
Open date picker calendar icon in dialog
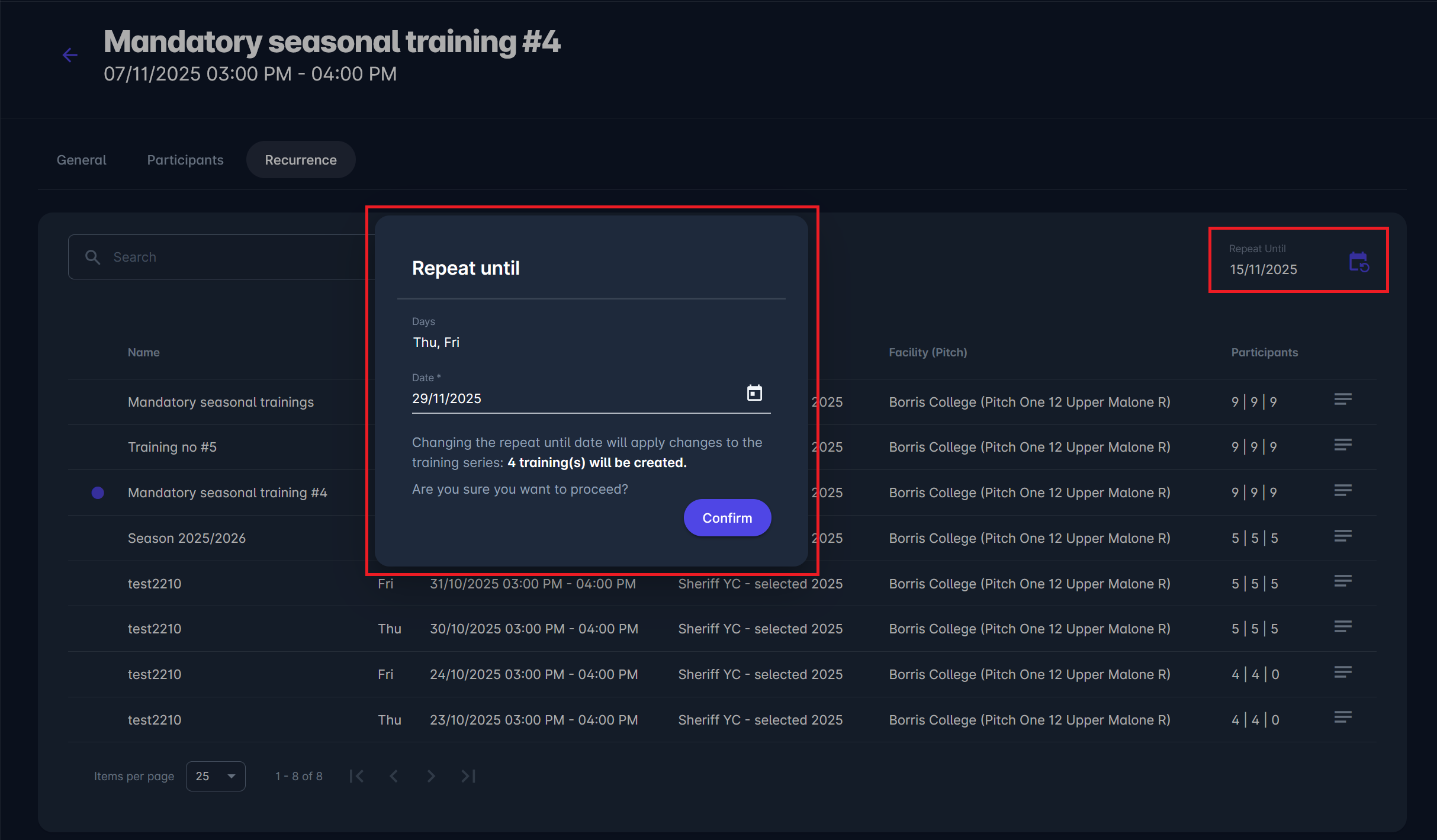[x=754, y=393]
